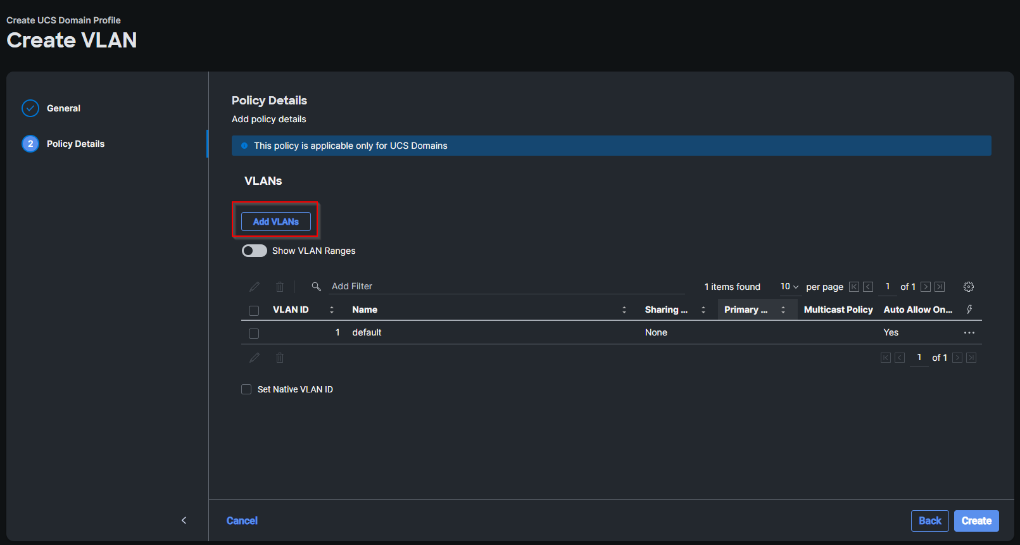This screenshot has height=545, width=1020.
Task: Click the edit pencil icon above the table
Action: [x=254, y=287]
